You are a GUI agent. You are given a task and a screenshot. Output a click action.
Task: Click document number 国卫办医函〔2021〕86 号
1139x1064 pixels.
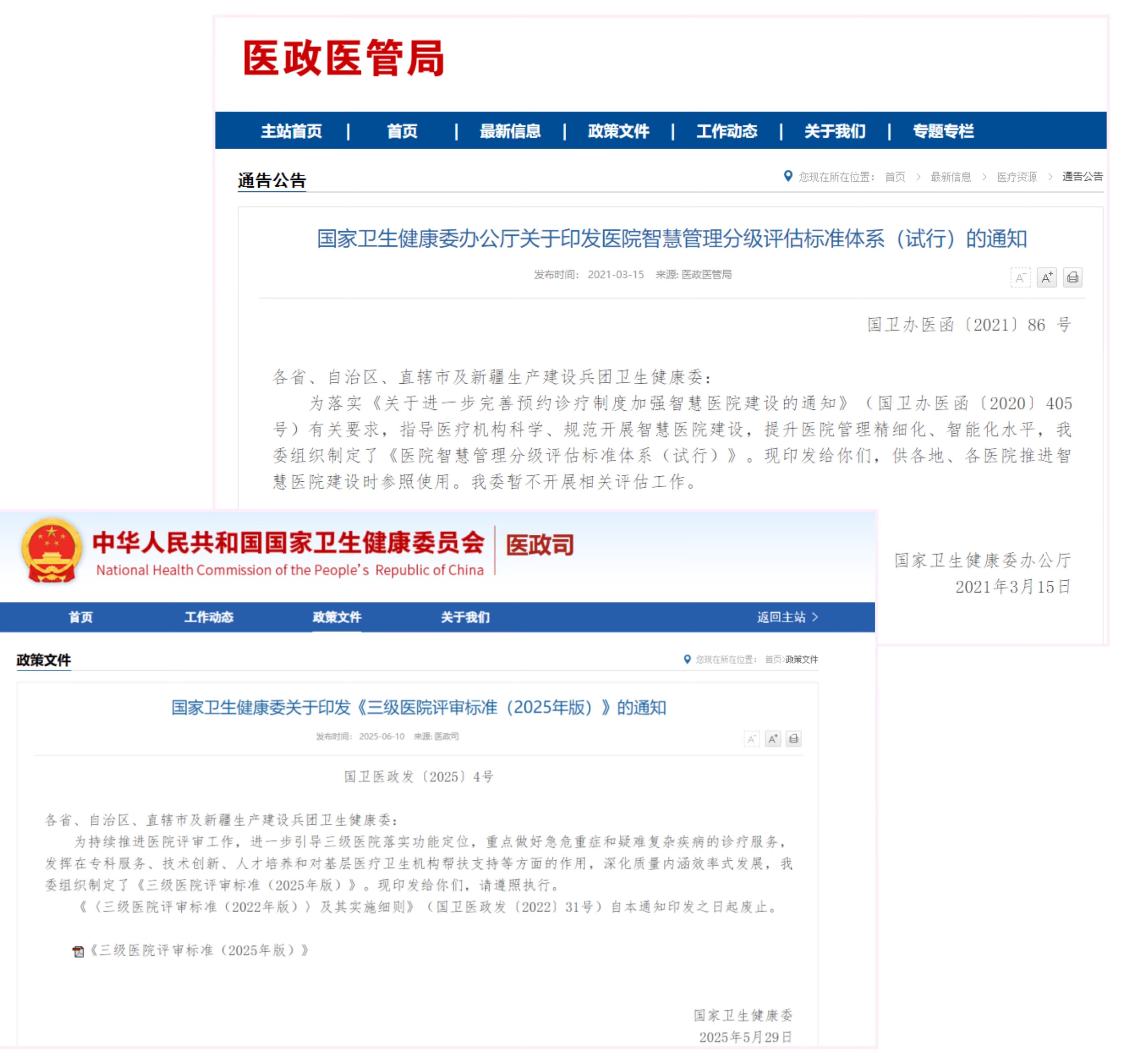[969, 325]
